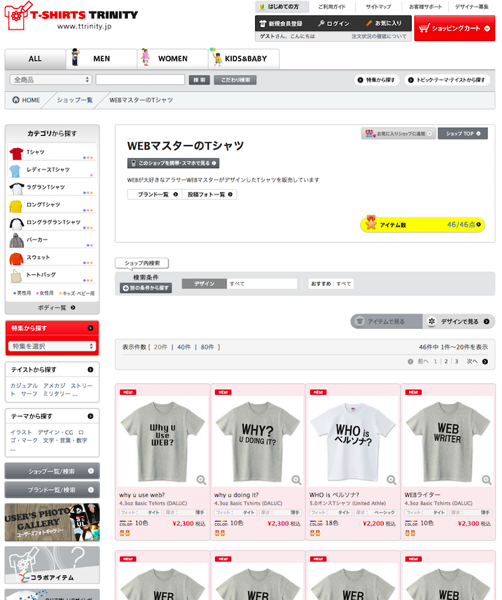
Task: Open お客様サポート customer support
Action: [x=425, y=7]
